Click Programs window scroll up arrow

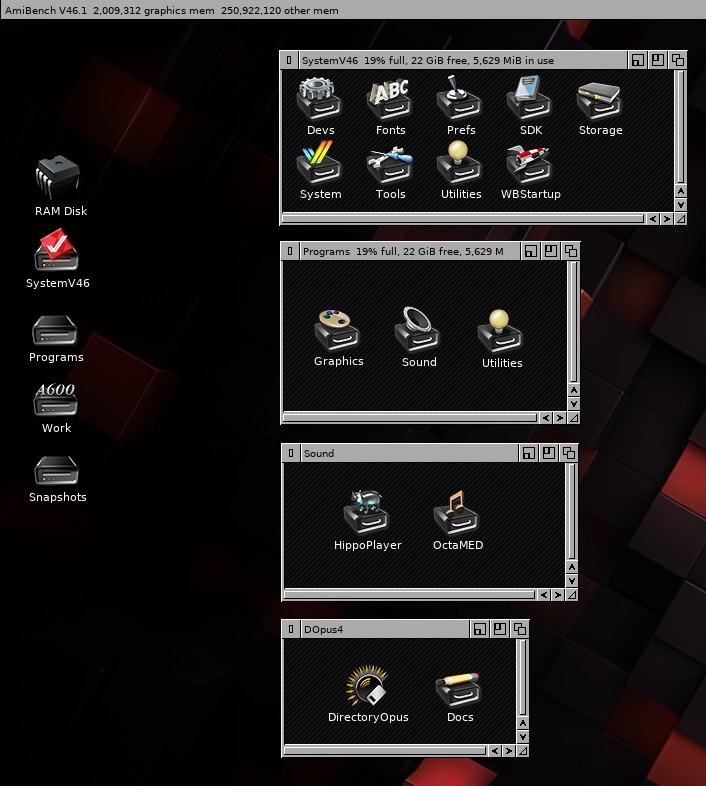tap(574, 390)
